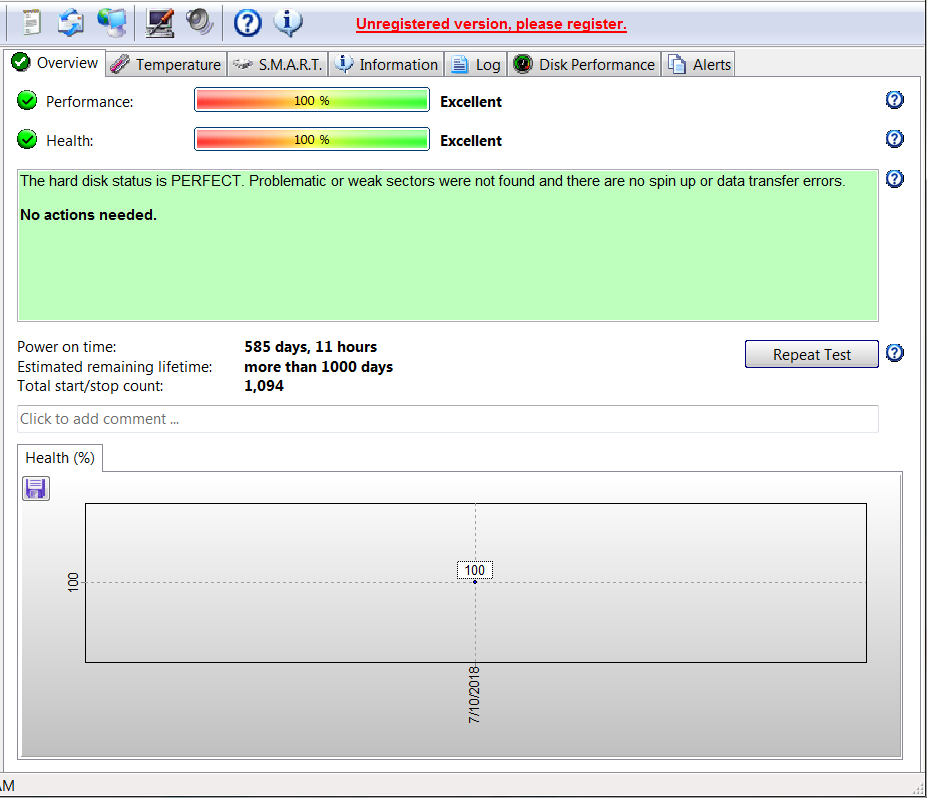Click the Health 100 % progress bar
927x798 pixels.
point(312,140)
